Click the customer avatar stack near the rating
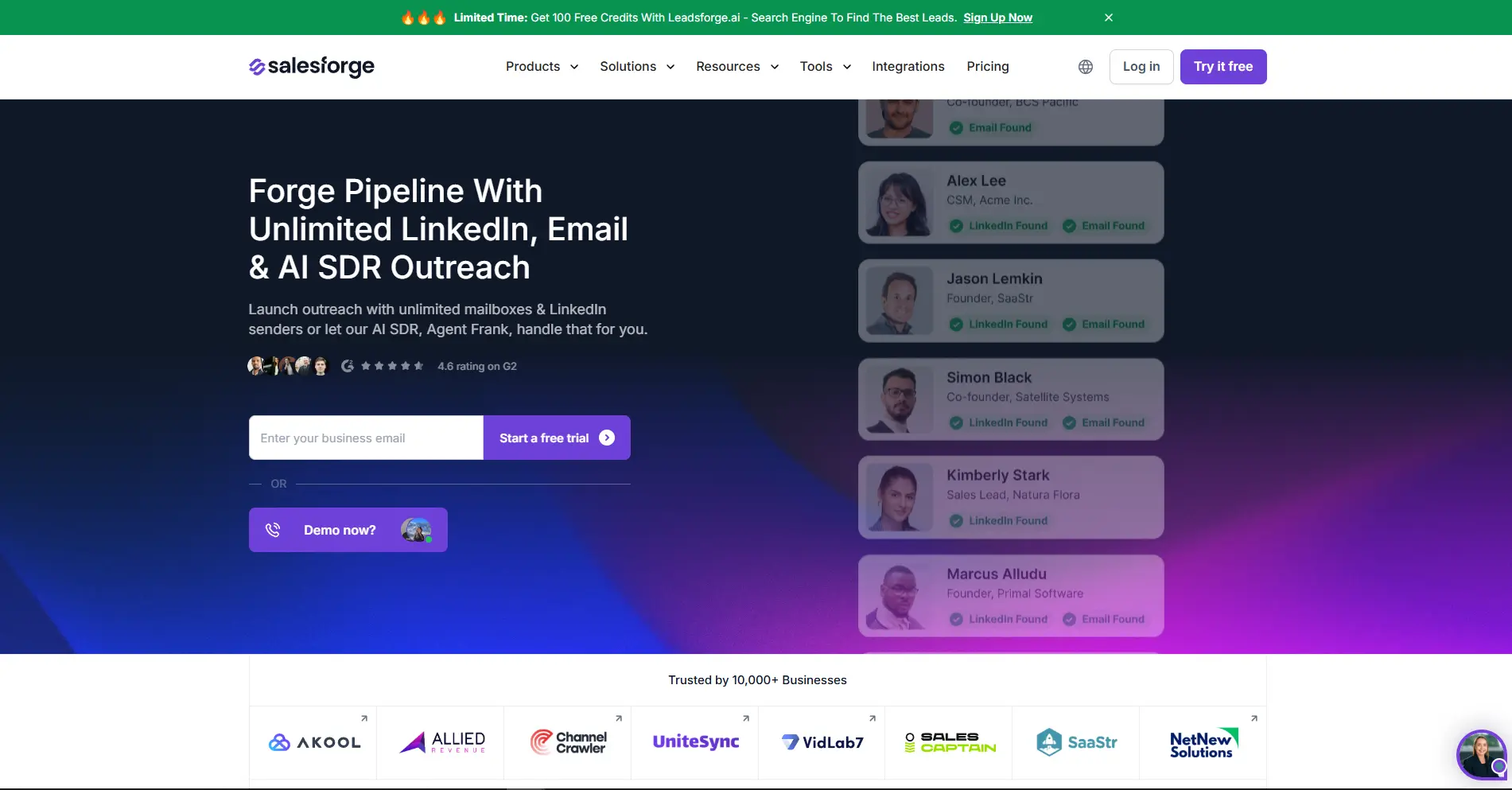 click(288, 365)
